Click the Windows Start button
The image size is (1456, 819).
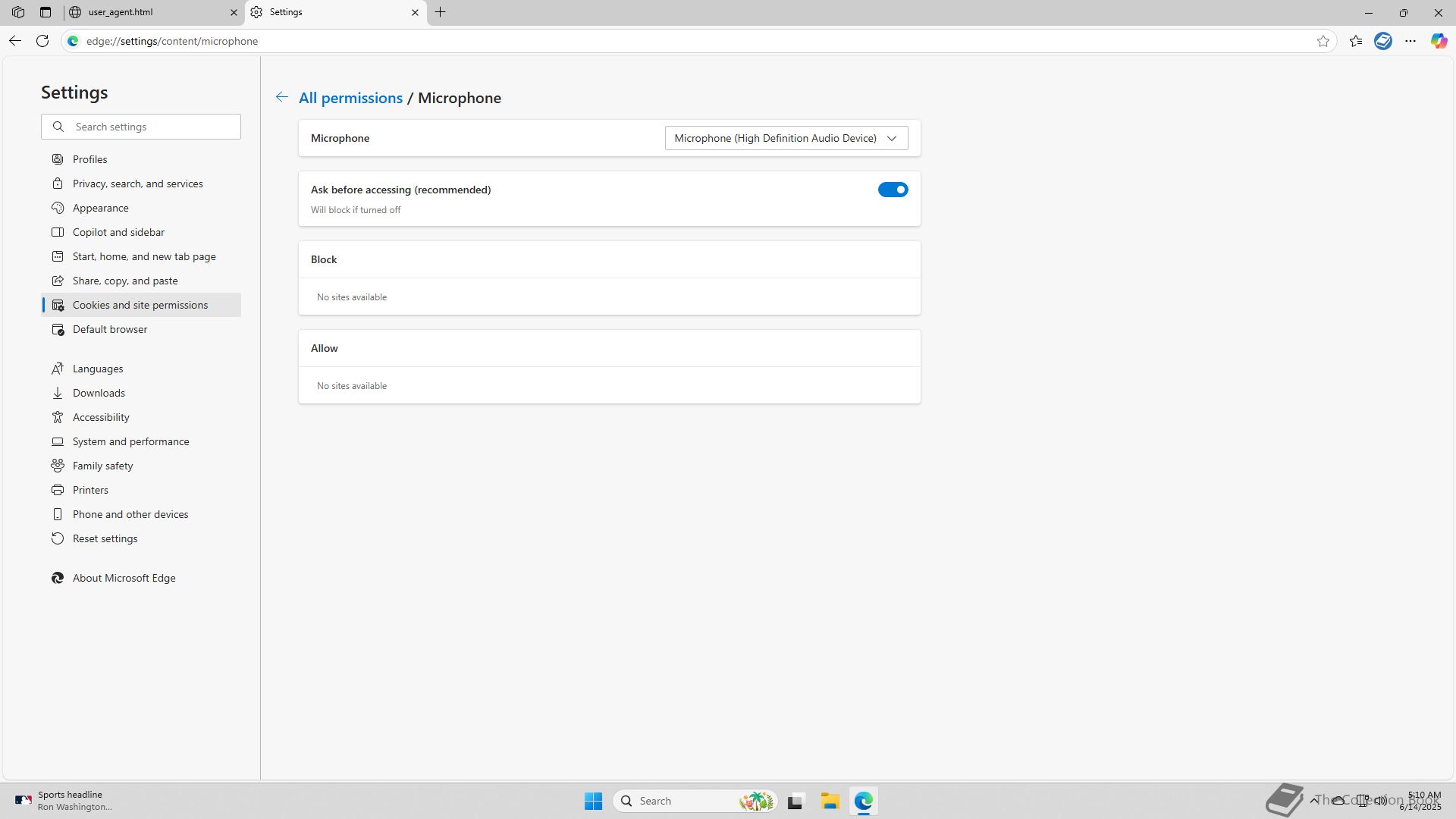click(593, 801)
